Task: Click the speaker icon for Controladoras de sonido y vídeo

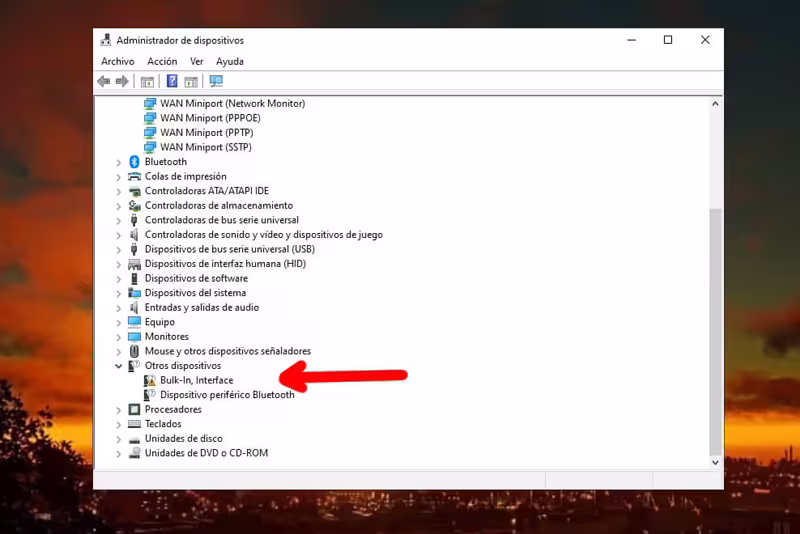Action: (134, 235)
